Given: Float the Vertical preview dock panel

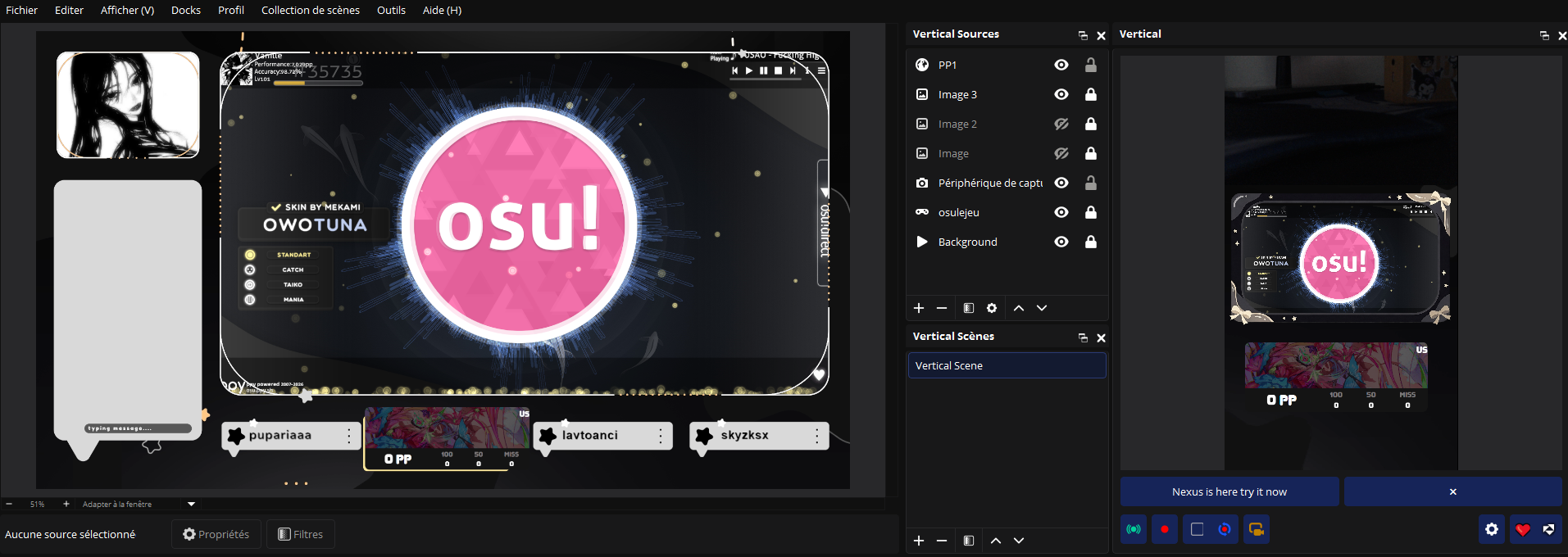Looking at the screenshot, I should (1544, 35).
